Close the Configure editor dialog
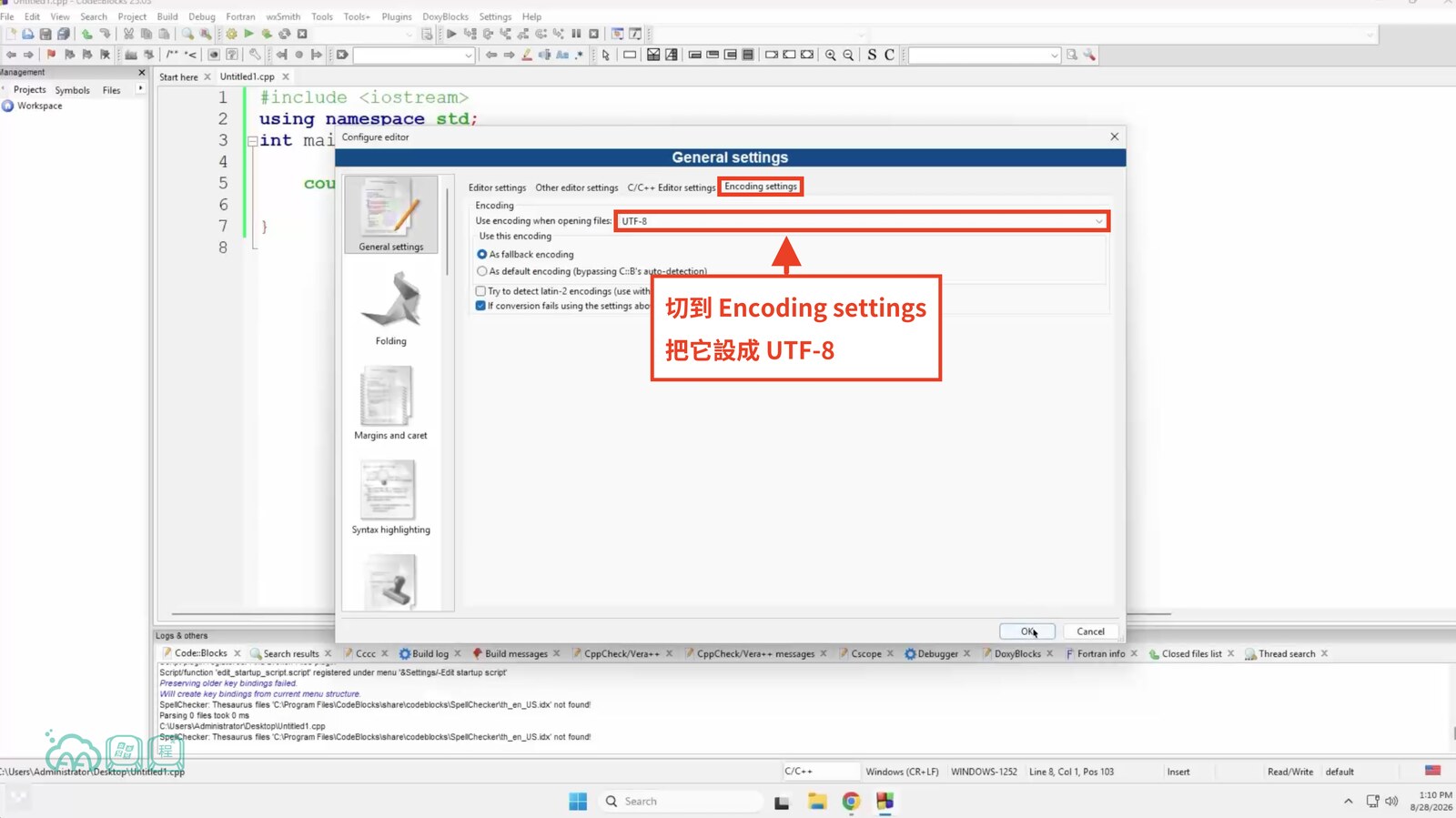 [1114, 136]
